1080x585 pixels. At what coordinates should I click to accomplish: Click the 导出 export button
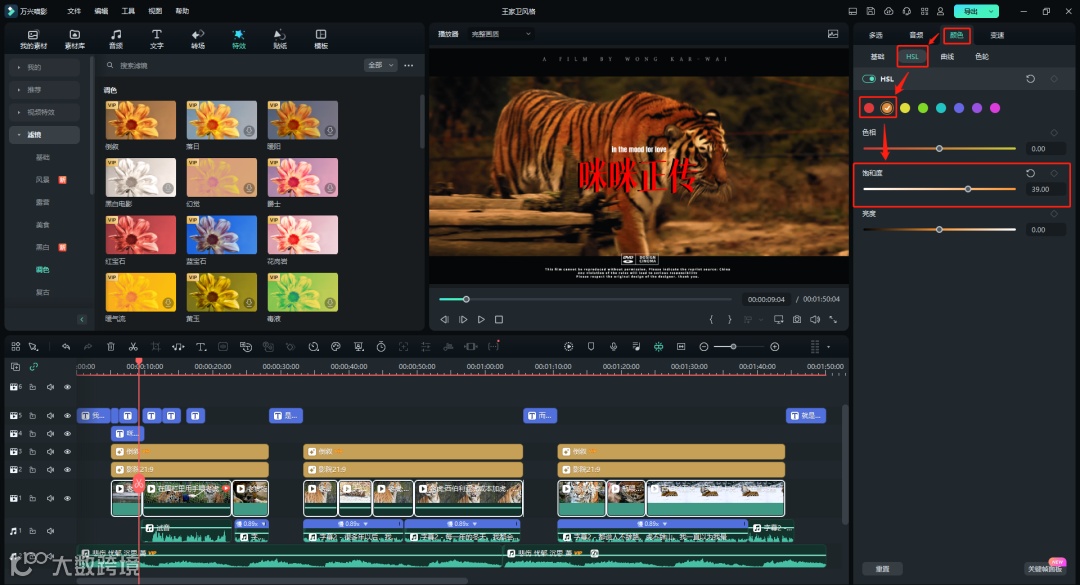point(970,11)
